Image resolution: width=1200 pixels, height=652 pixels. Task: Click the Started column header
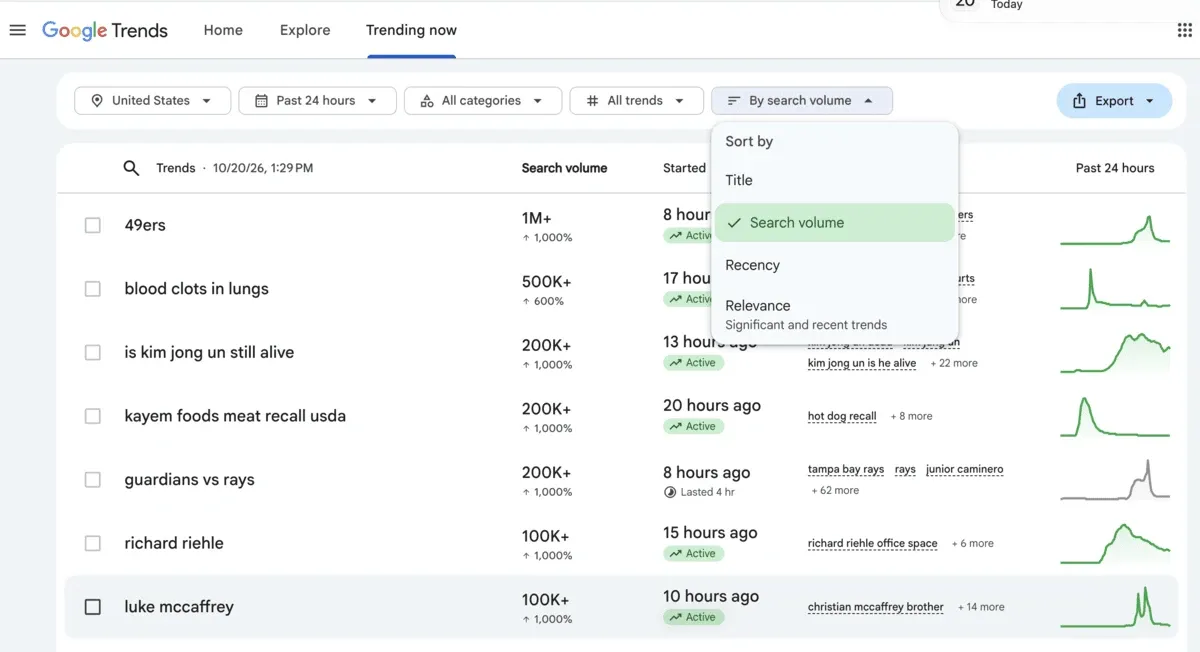684,168
